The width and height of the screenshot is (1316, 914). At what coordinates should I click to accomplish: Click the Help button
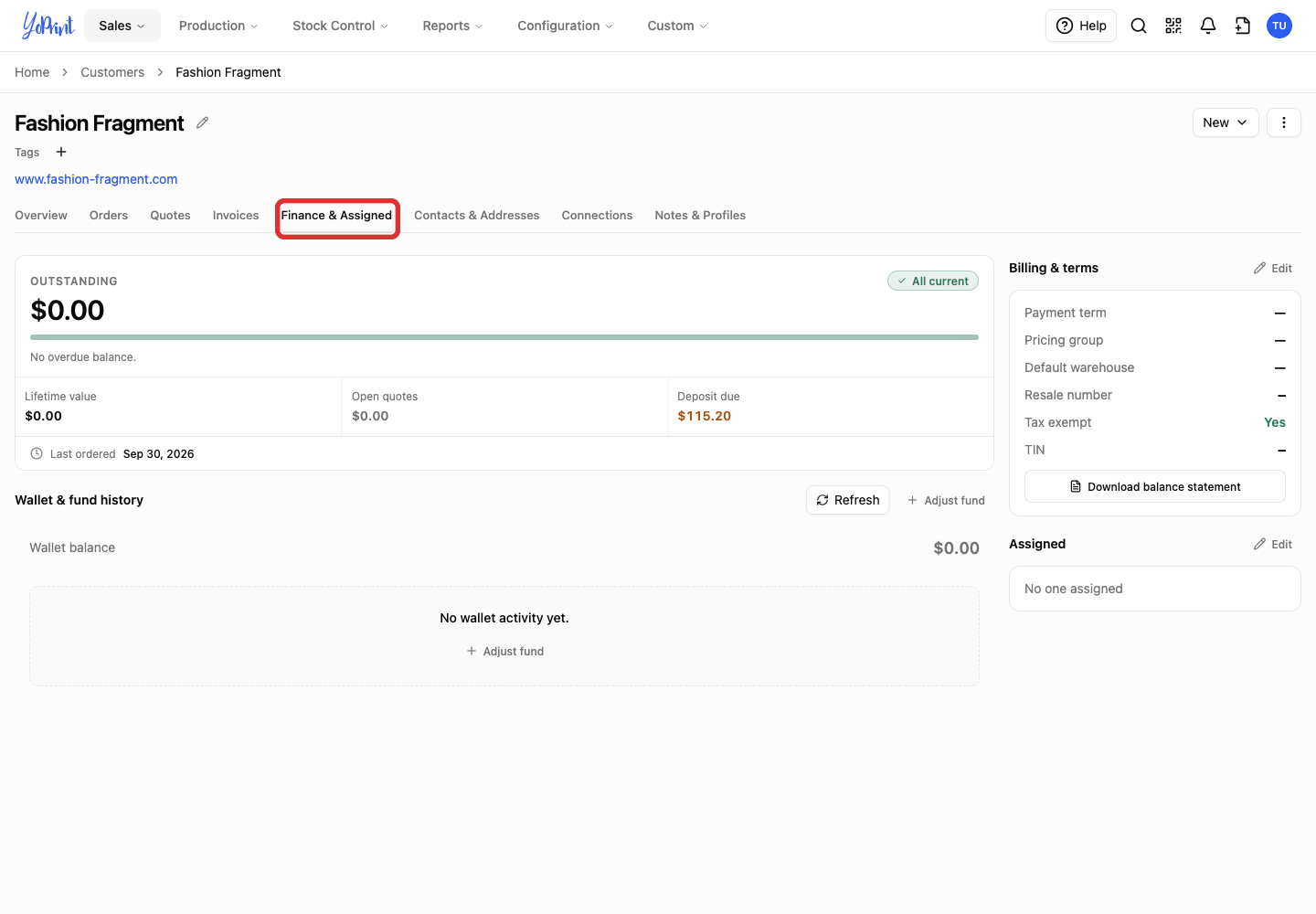(x=1081, y=26)
